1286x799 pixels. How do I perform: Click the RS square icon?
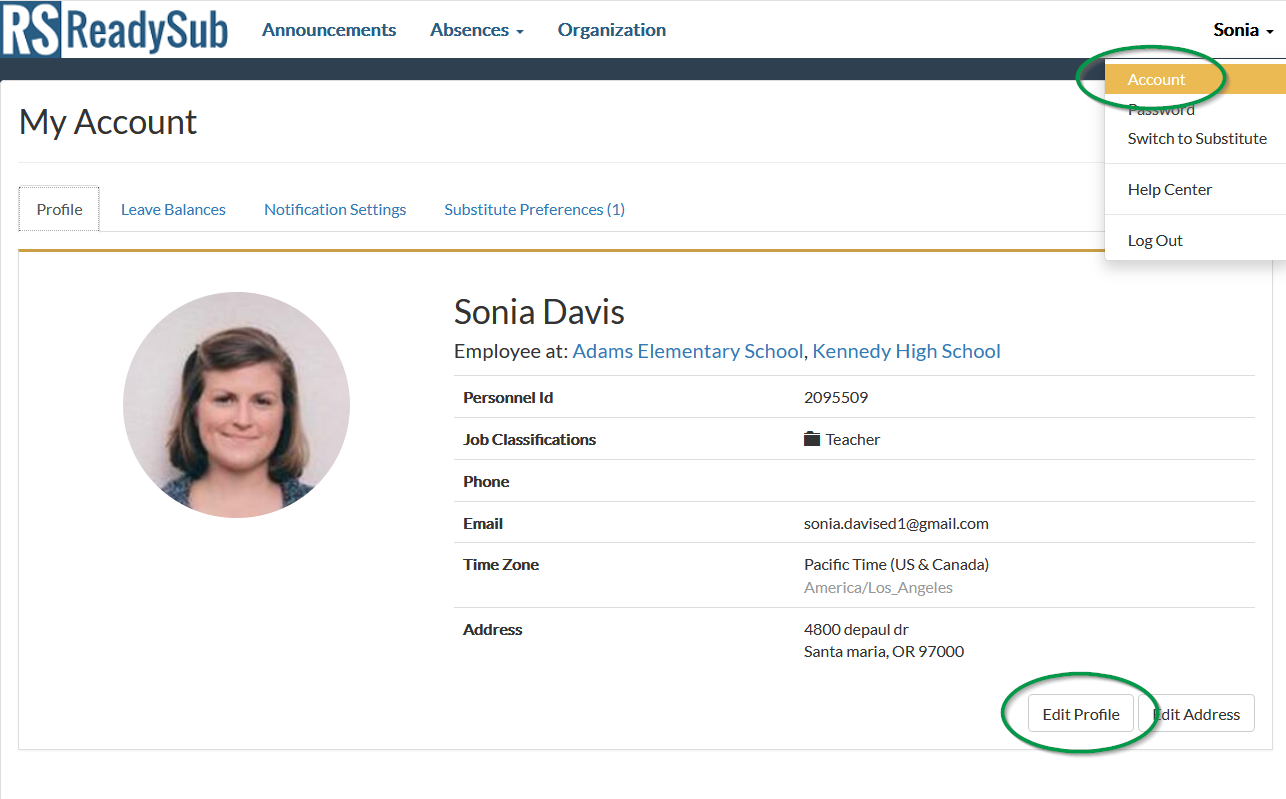(30, 29)
